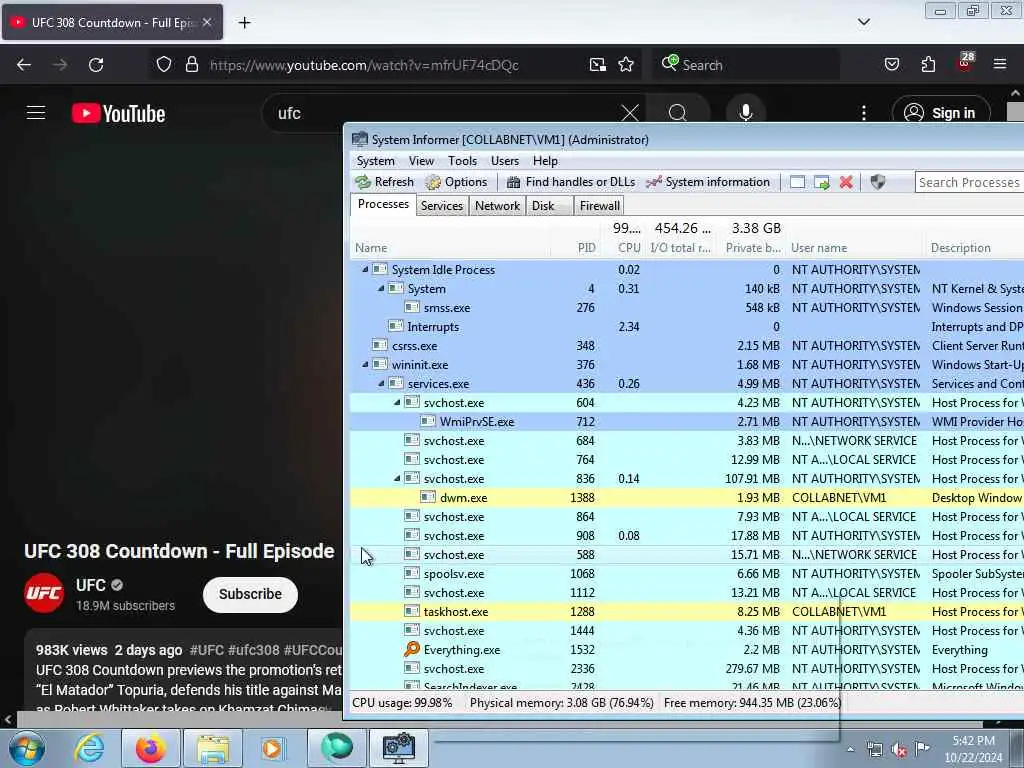This screenshot has height=768, width=1024.
Task: Open the Windows Start button
Action: [27, 748]
